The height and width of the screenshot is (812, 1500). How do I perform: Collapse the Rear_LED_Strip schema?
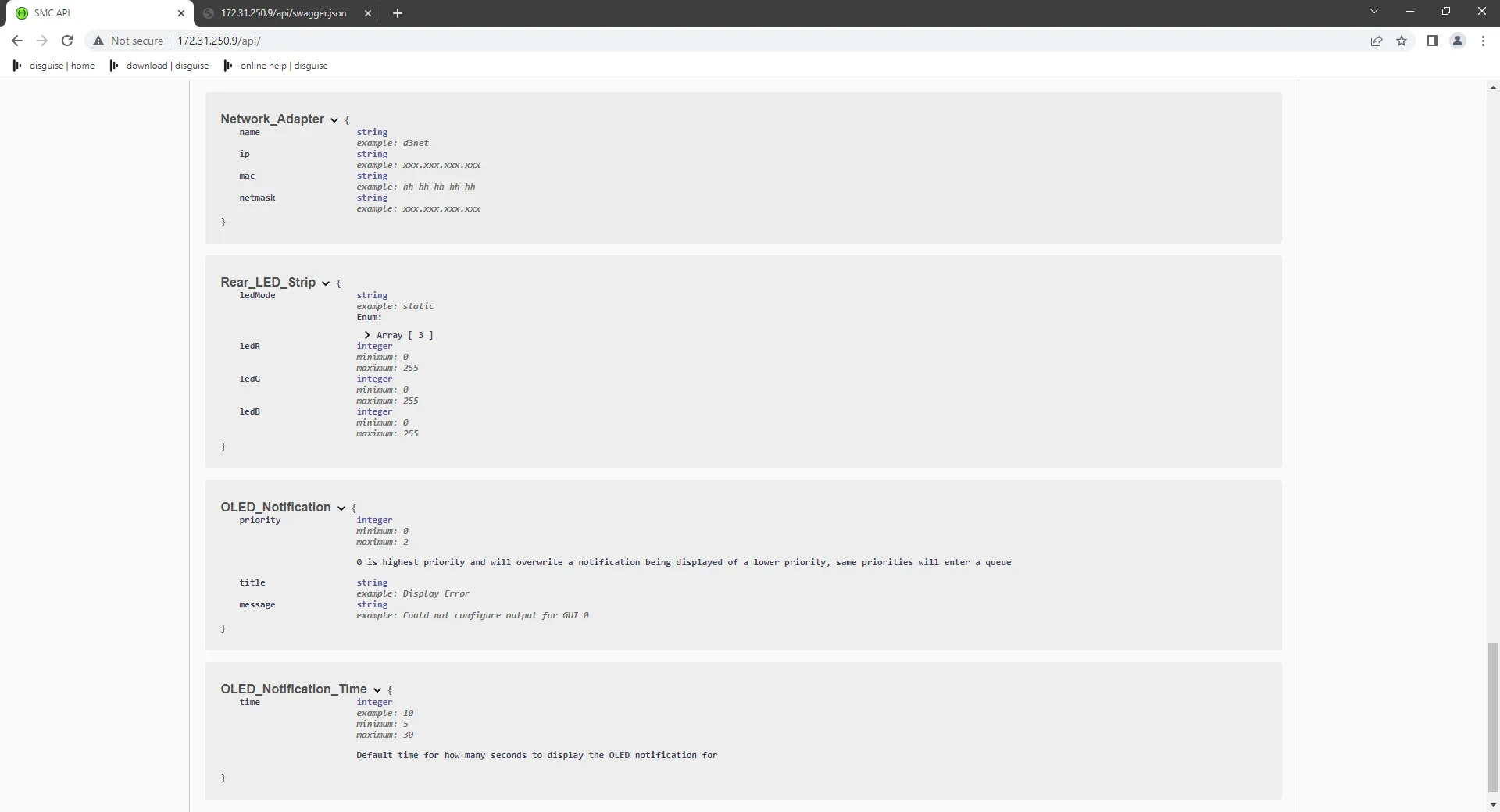pyautogui.click(x=326, y=283)
